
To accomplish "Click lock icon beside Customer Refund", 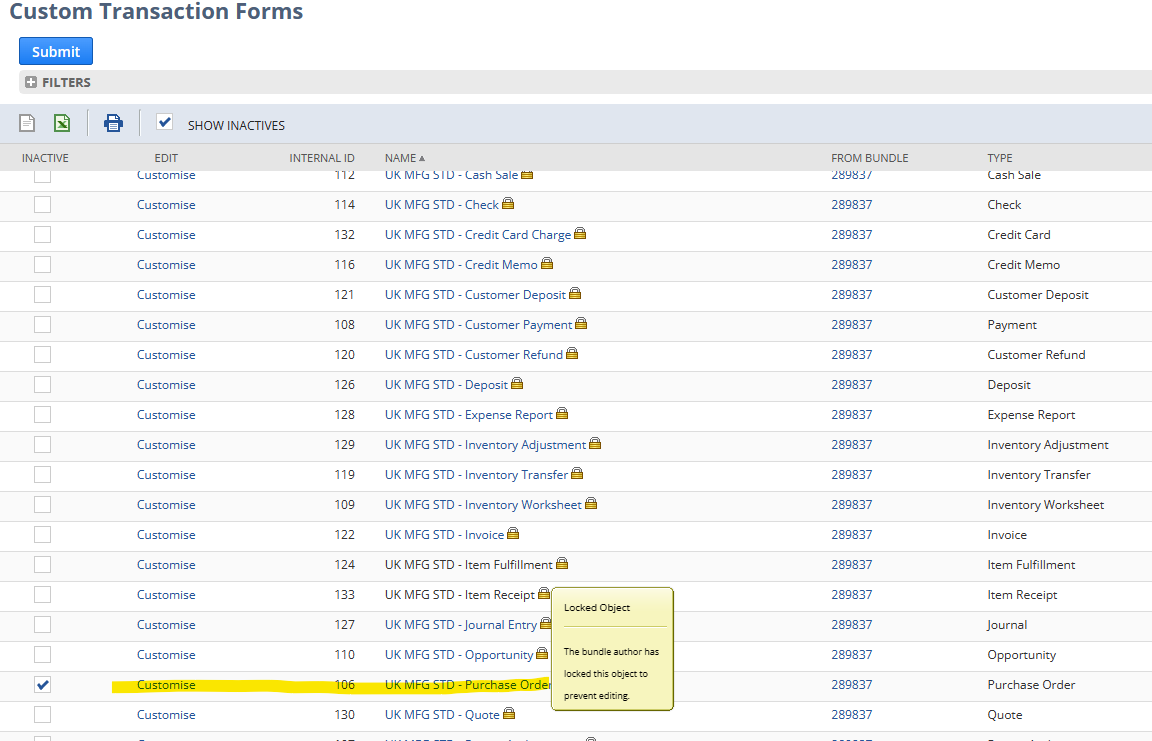I will click(572, 354).
